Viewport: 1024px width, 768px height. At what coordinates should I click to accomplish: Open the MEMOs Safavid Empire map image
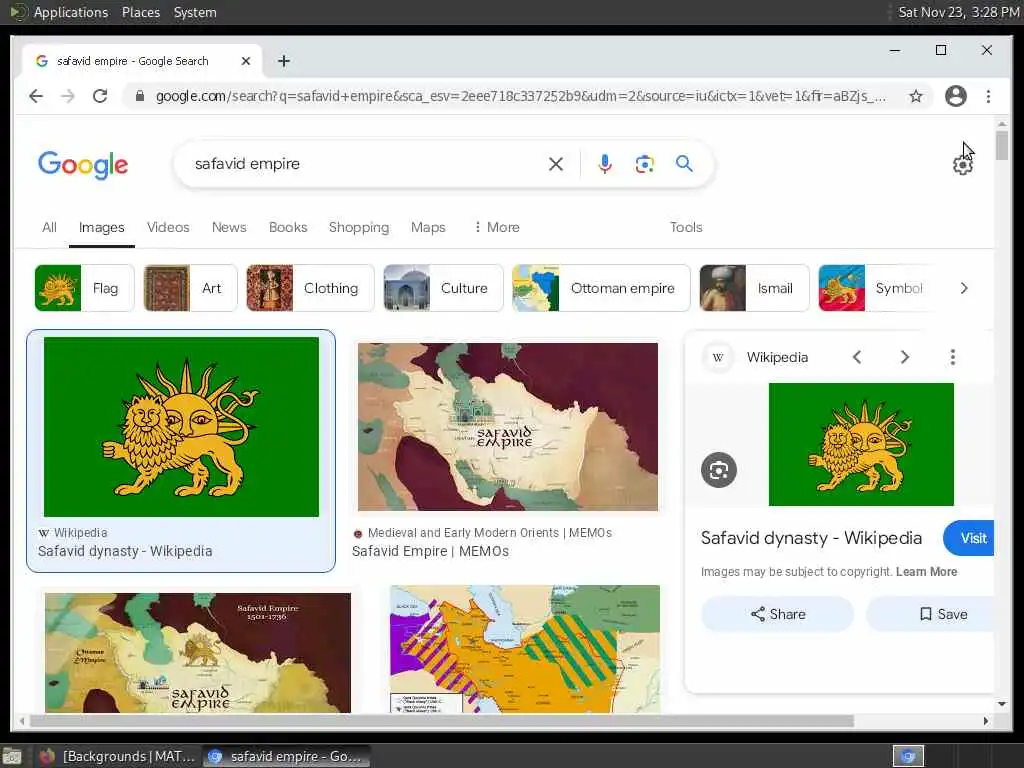[507, 426]
